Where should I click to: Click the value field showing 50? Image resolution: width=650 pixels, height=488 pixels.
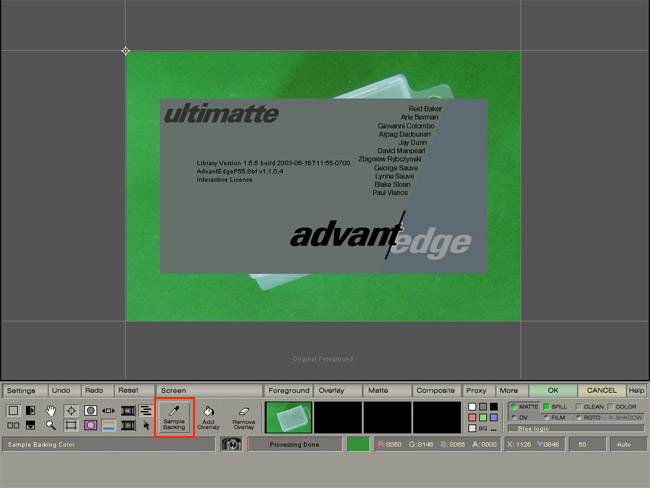[x=587, y=444]
